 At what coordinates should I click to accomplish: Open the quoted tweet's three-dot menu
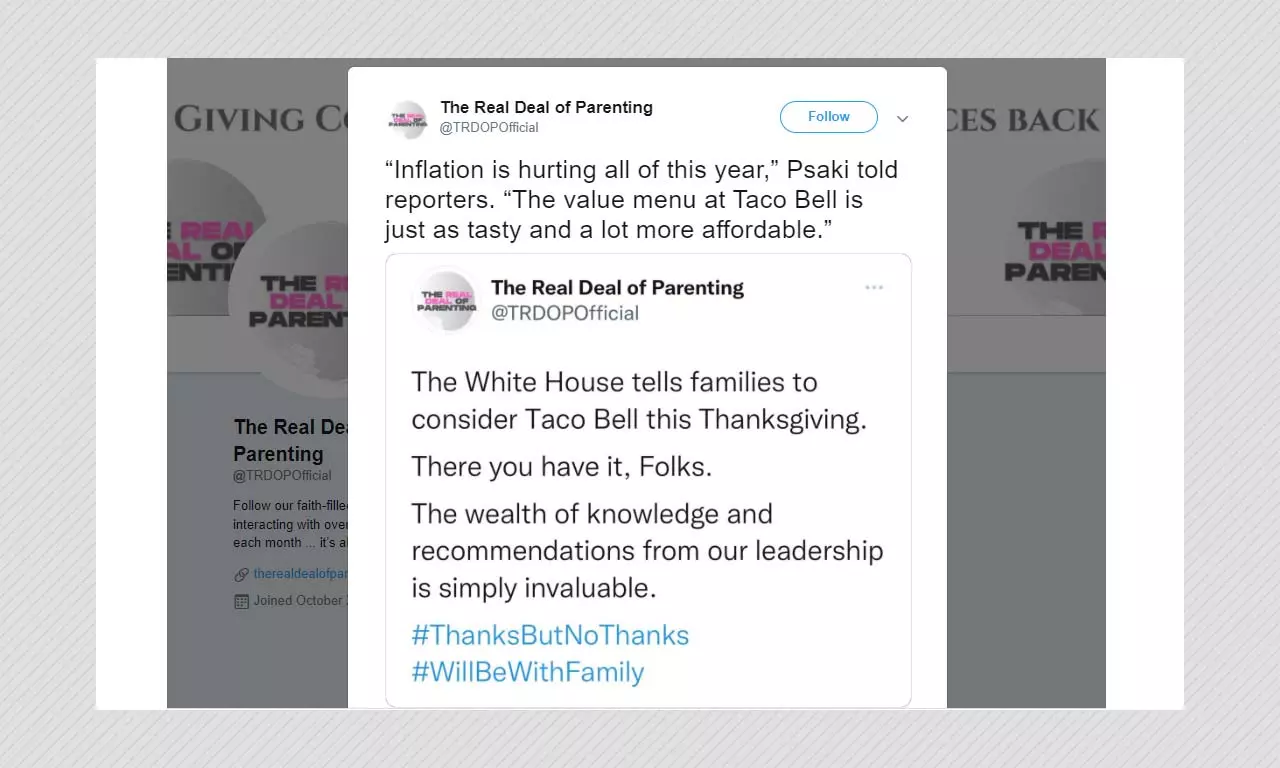[x=874, y=288]
